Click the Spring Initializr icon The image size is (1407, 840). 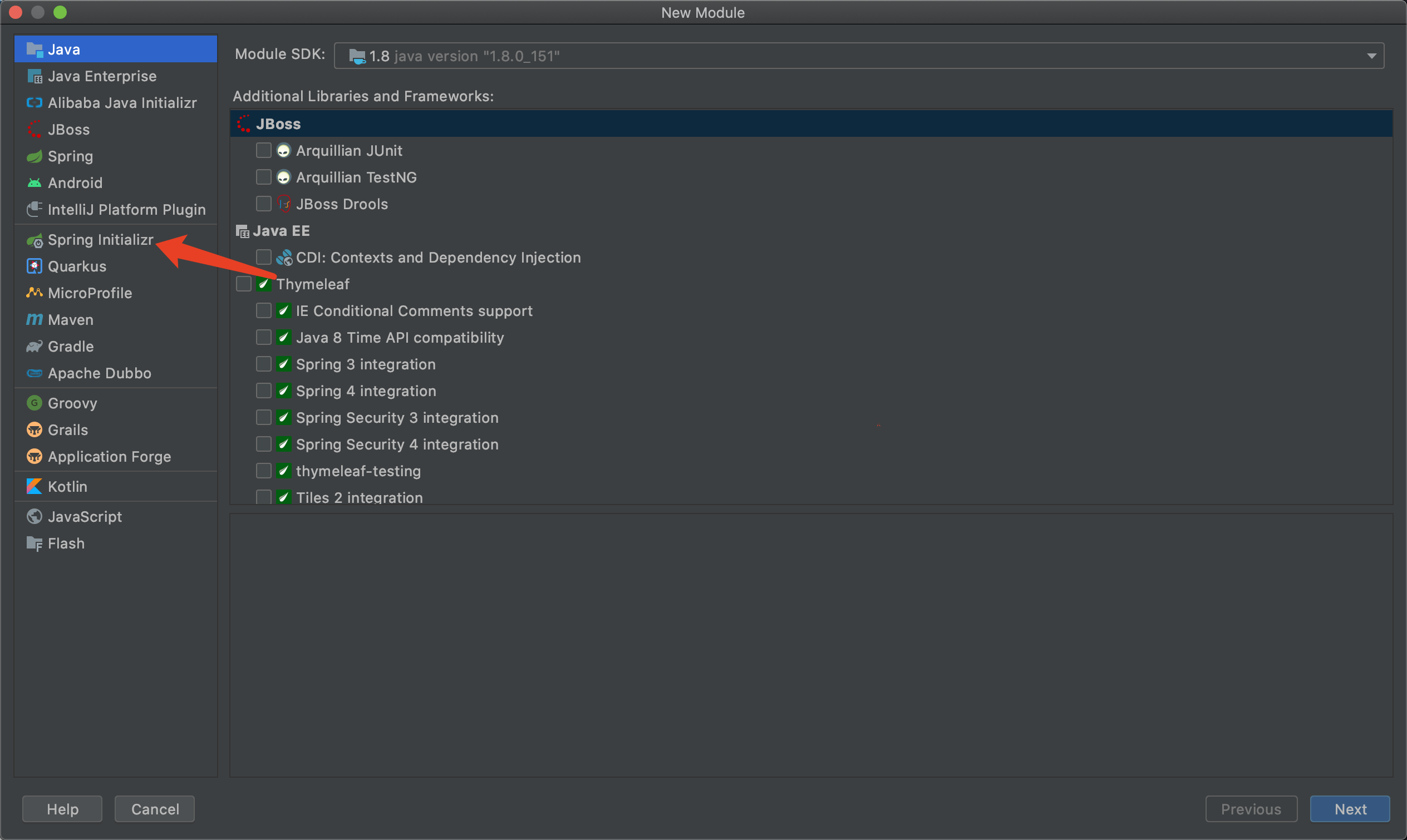pyautogui.click(x=35, y=240)
